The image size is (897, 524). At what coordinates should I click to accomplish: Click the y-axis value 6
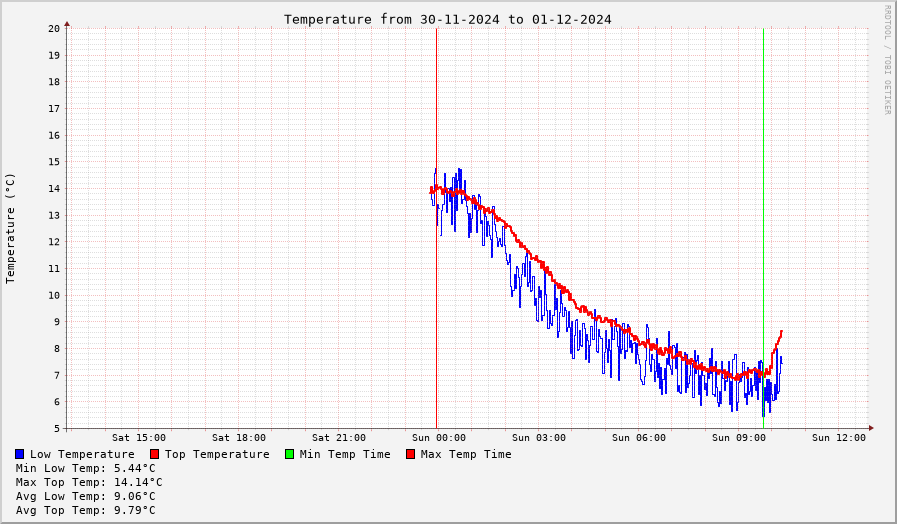(57, 402)
